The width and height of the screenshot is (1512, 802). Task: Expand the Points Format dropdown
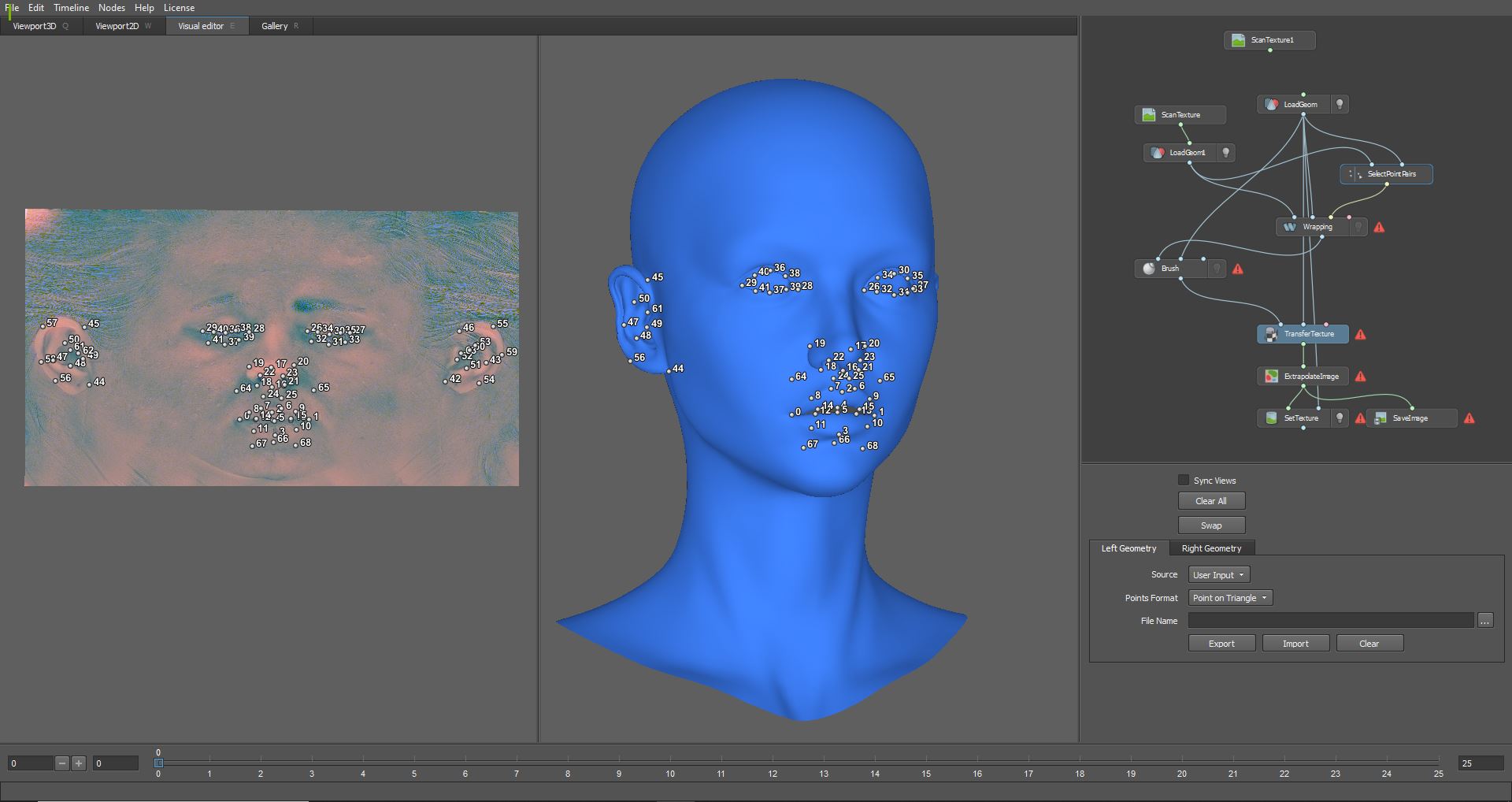tap(1229, 598)
